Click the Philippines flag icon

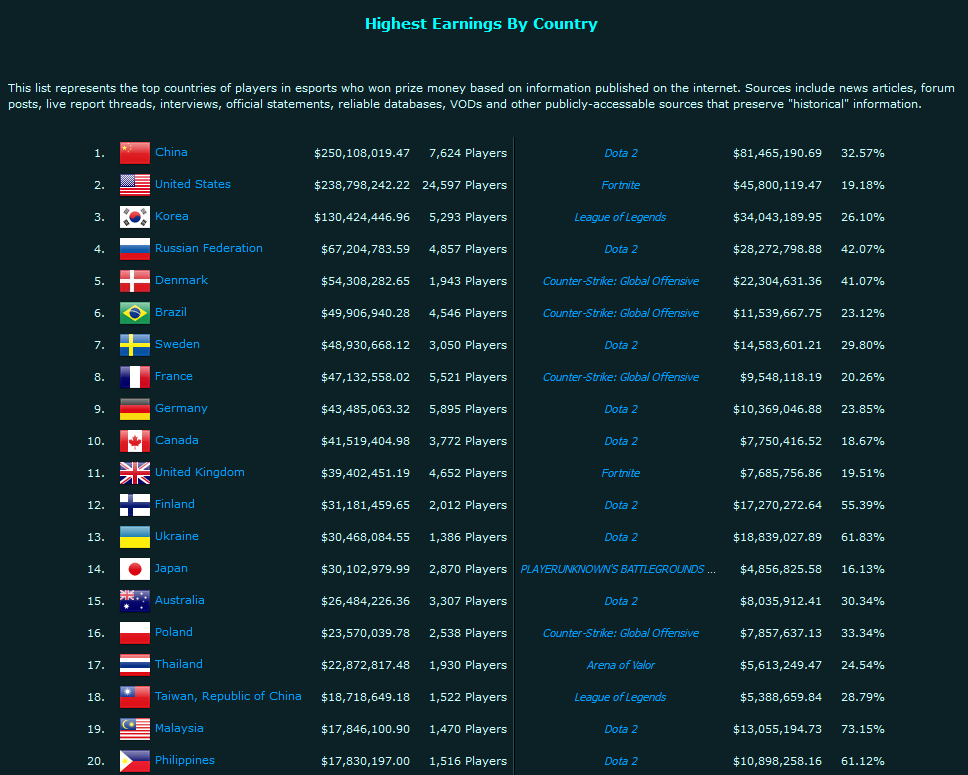(x=134, y=760)
